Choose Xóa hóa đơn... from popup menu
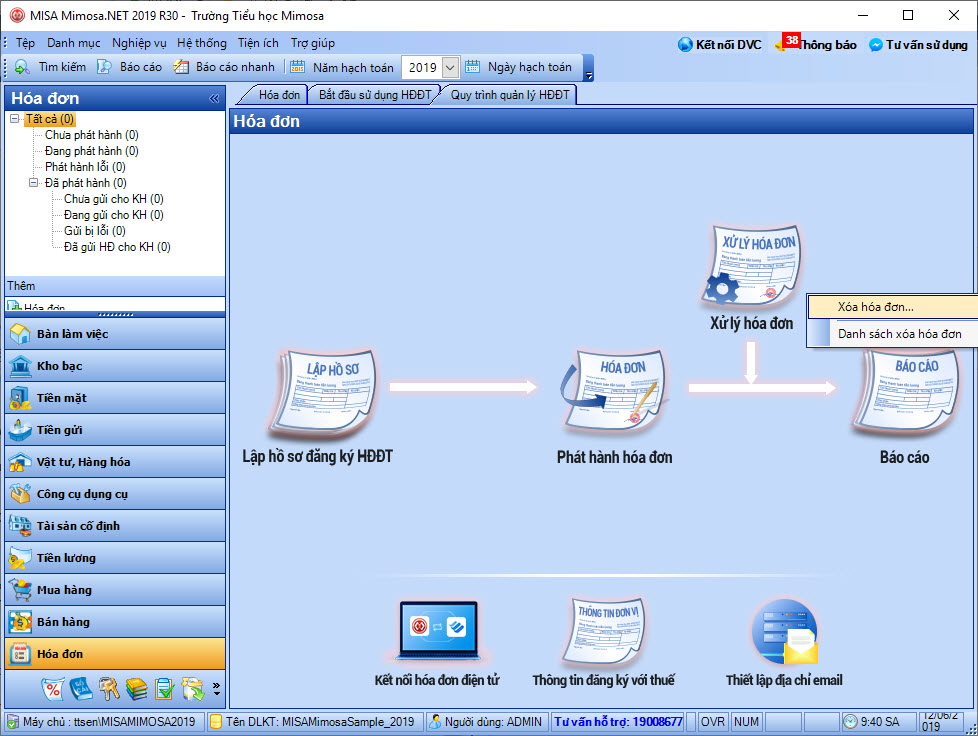The image size is (978, 736). click(x=893, y=307)
